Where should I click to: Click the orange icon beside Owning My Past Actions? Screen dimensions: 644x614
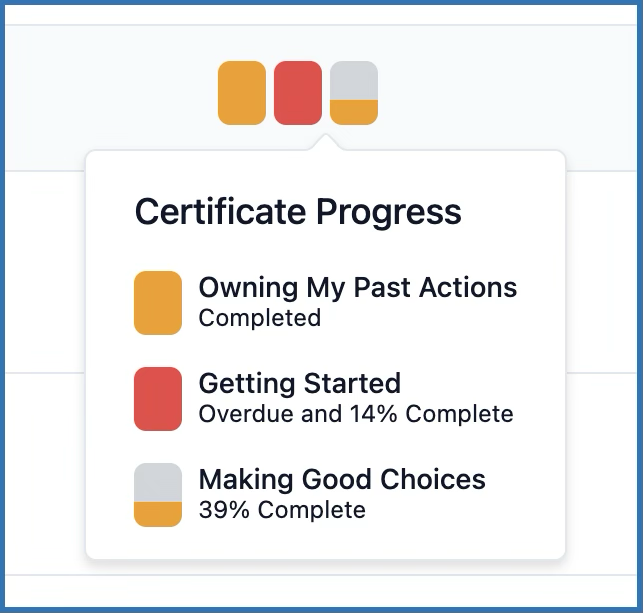click(x=158, y=302)
